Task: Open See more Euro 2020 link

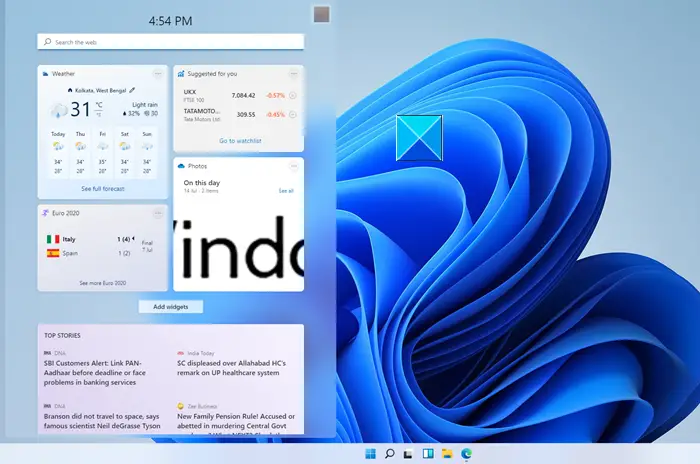Action: tap(103, 283)
